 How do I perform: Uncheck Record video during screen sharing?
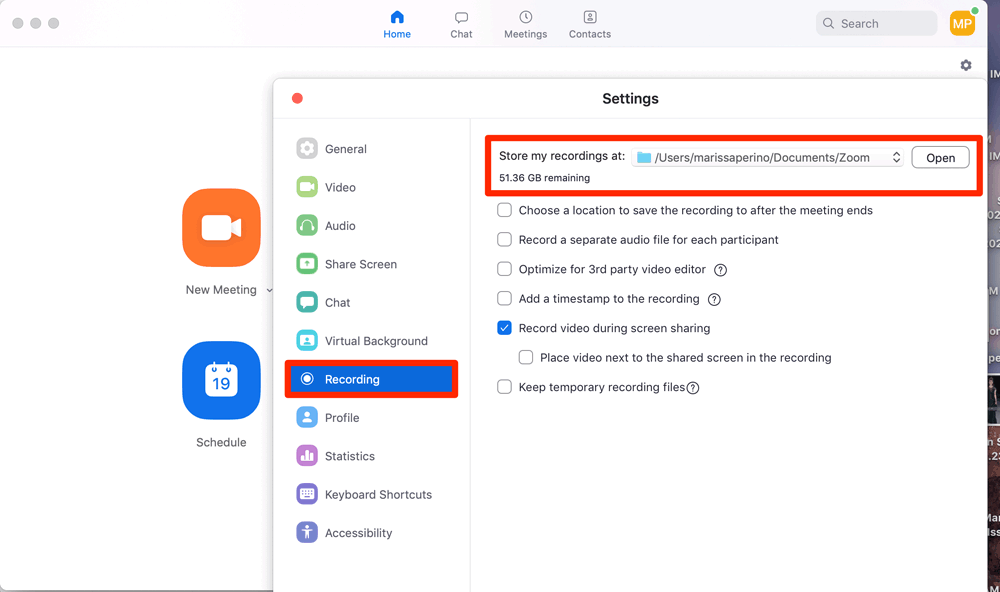pos(504,328)
